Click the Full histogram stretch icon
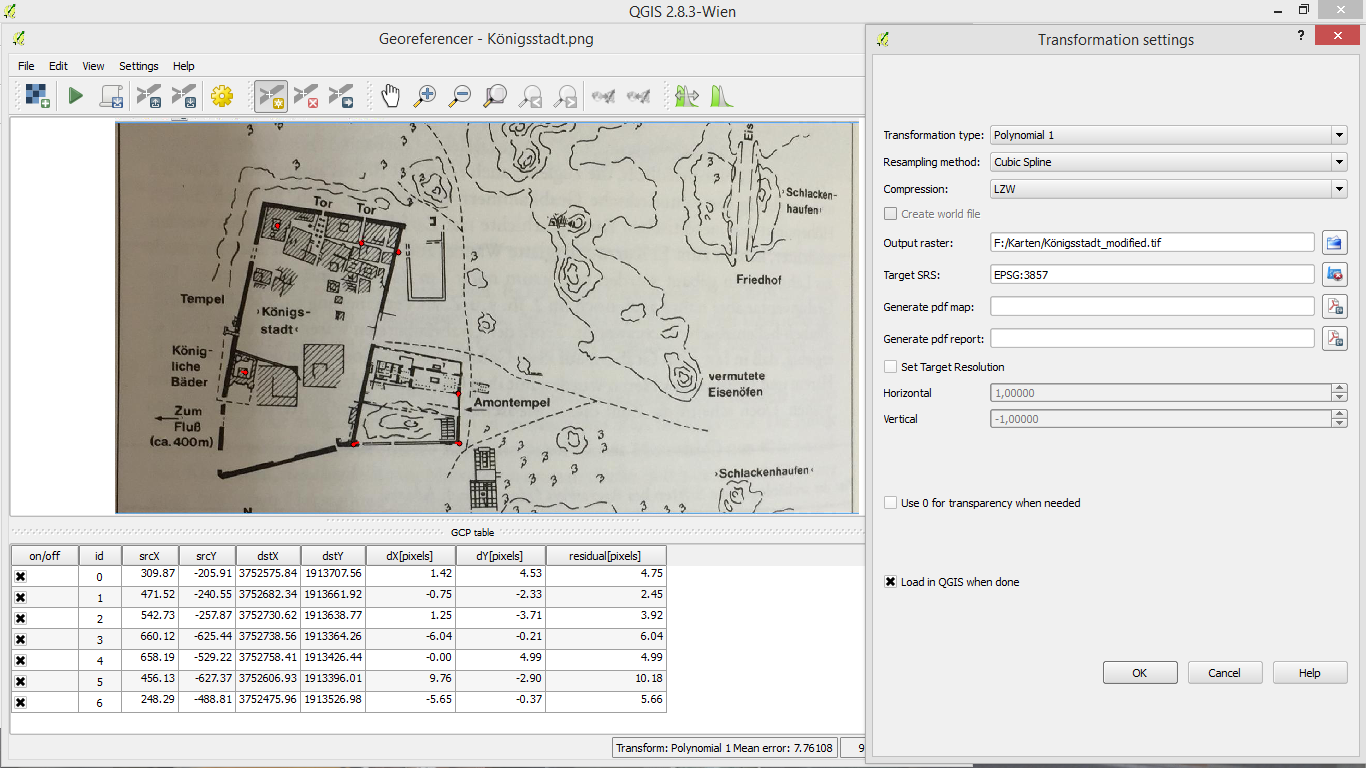Screen dimensions: 1366x768 [x=687, y=96]
